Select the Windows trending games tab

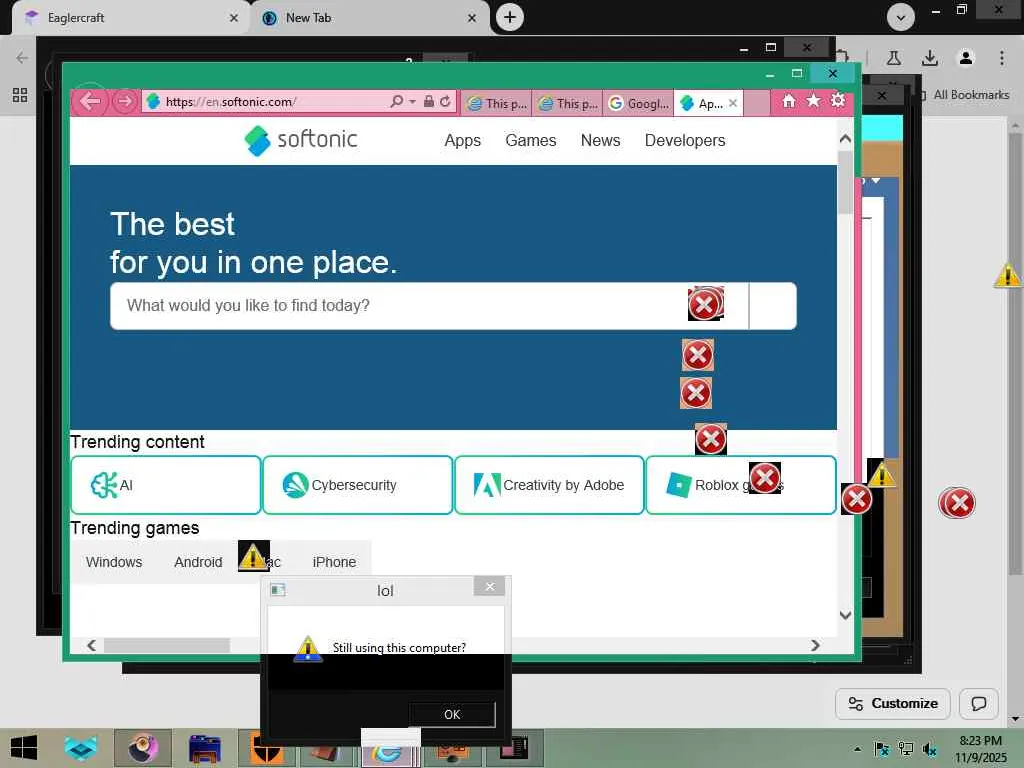tap(114, 562)
